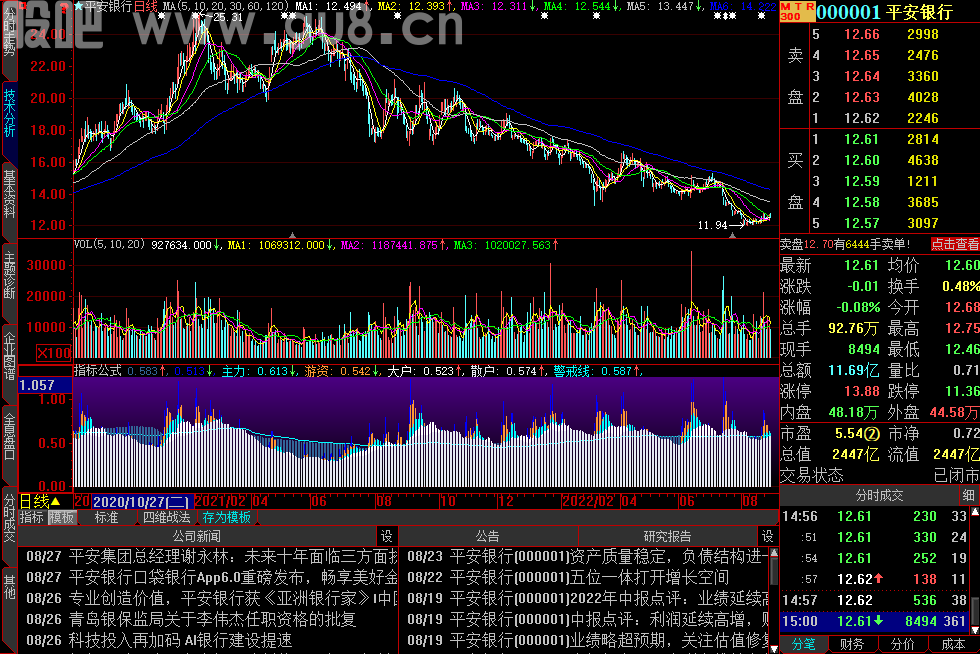Click the 公司新闻 panel header
980x654 pixels.
(196, 536)
